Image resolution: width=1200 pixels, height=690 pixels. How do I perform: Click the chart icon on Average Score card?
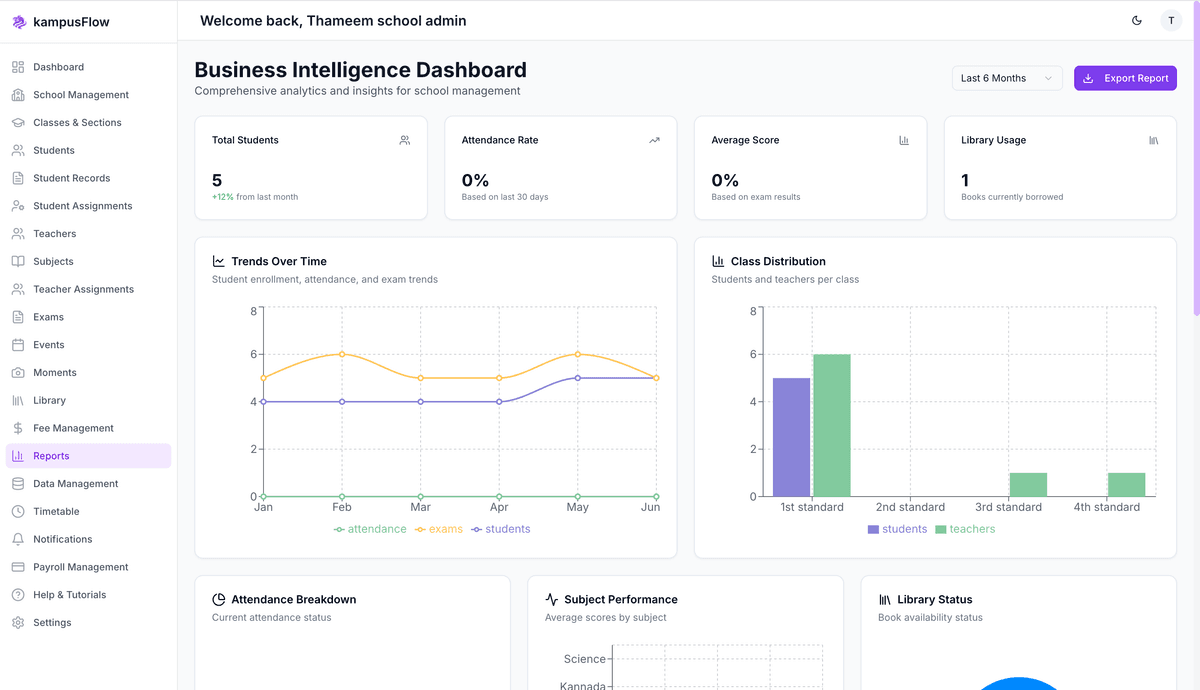pyautogui.click(x=904, y=140)
